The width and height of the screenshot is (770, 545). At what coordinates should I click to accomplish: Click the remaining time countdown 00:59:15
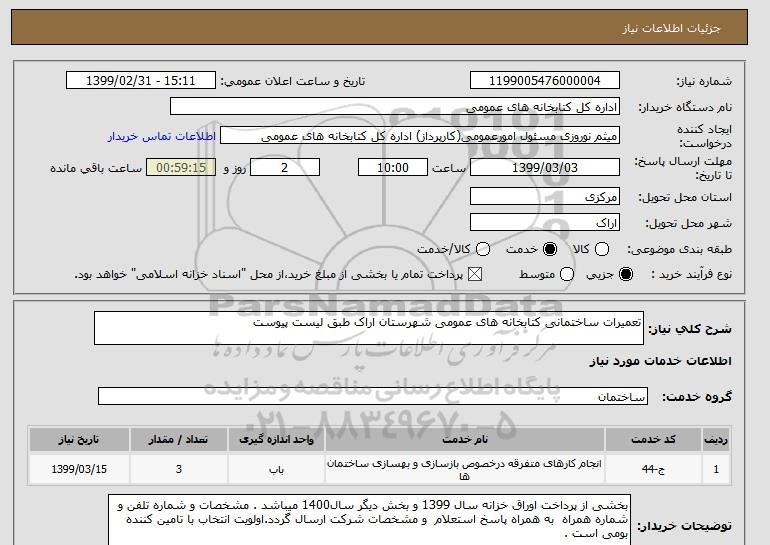click(x=181, y=167)
